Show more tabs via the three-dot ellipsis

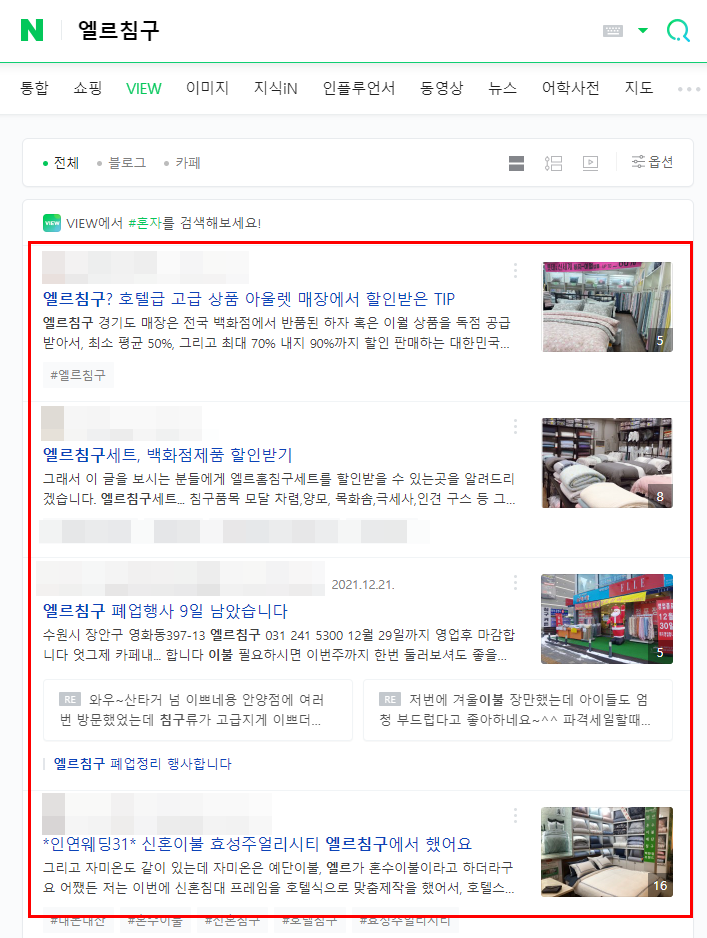688,89
